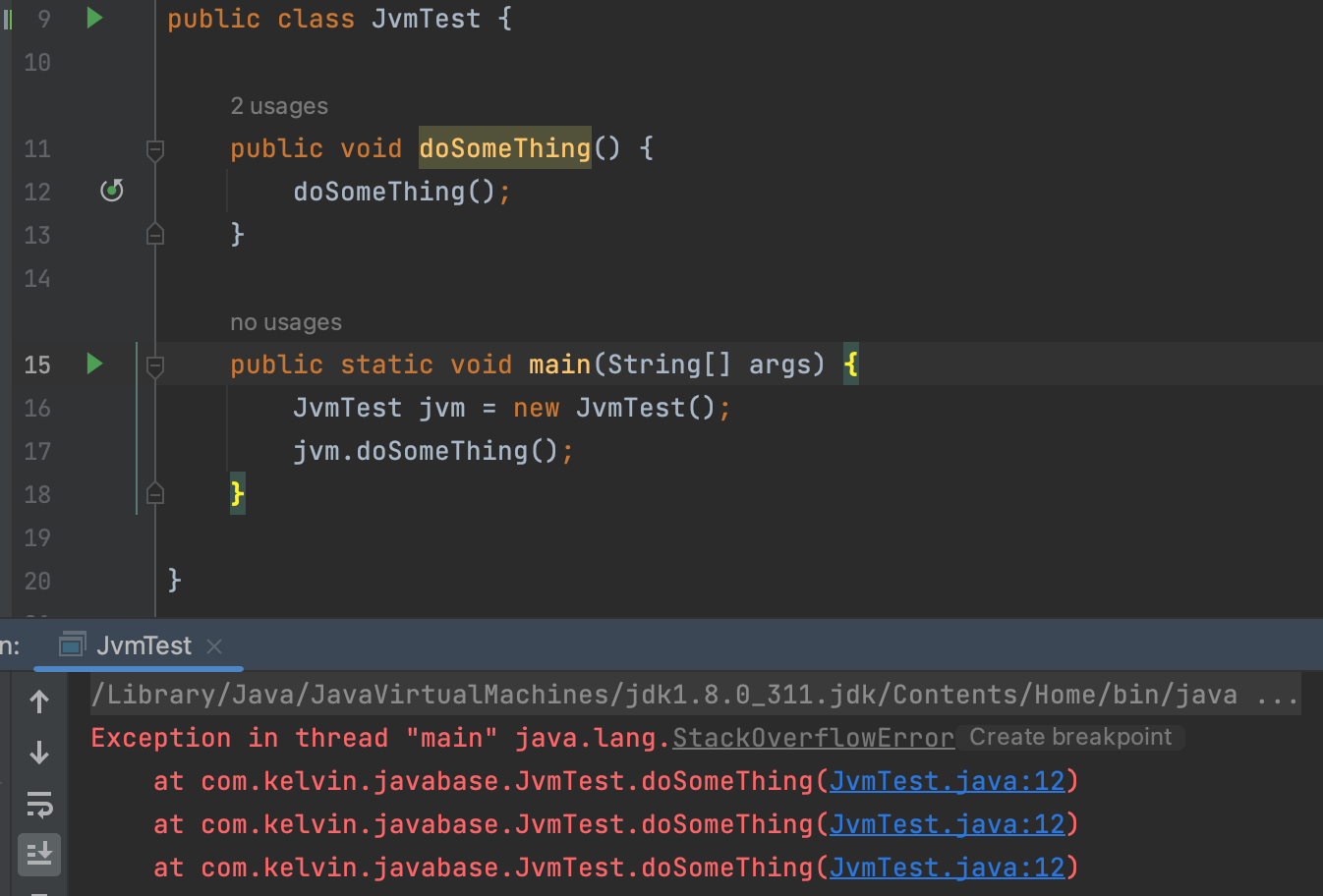Collapse fold end marker on line 18
This screenshot has height=896, width=1323.
click(x=155, y=493)
